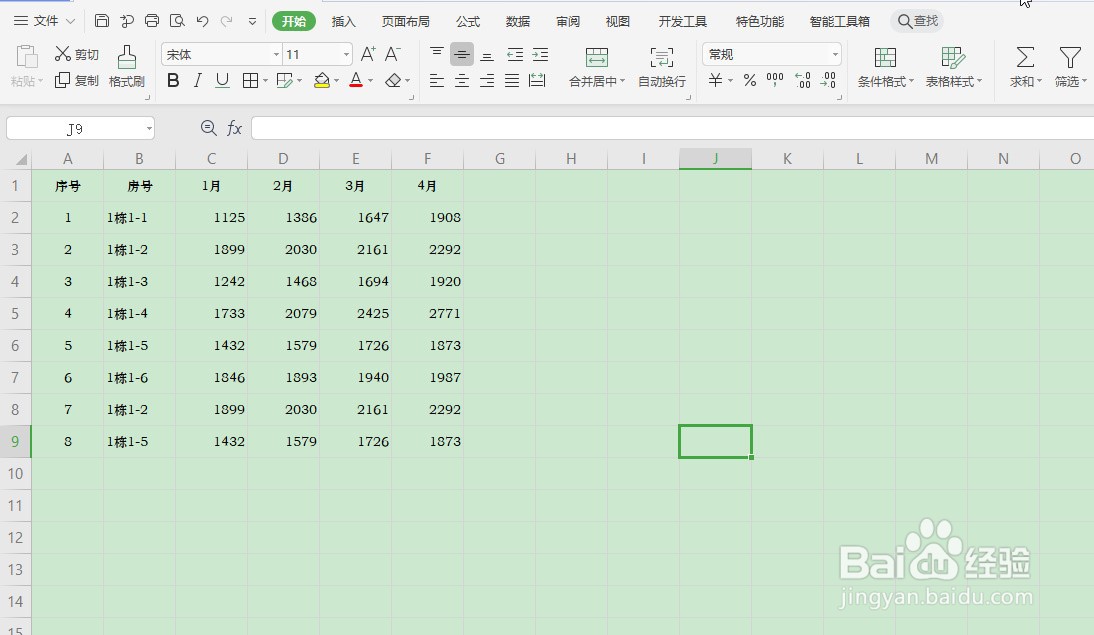Click Table Style (表格样式)
The height and width of the screenshot is (635, 1094).
click(x=953, y=67)
